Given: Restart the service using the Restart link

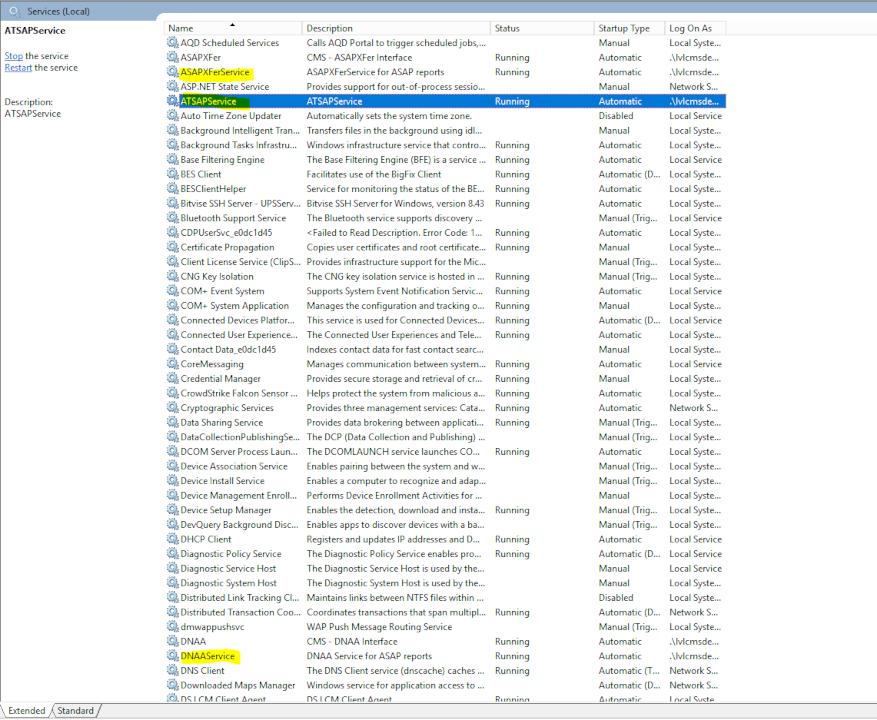Looking at the screenshot, I should [x=18, y=68].
